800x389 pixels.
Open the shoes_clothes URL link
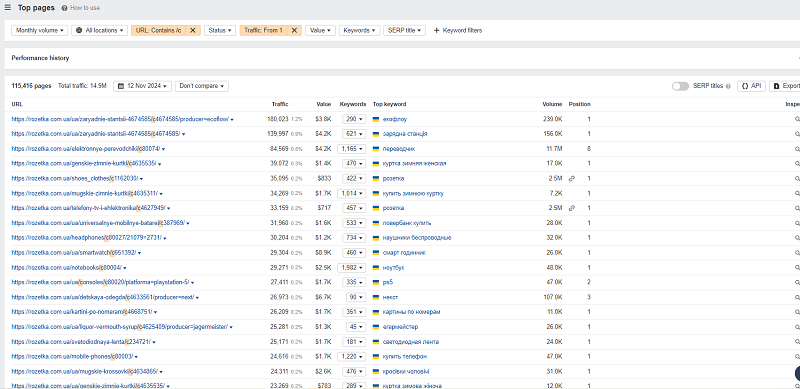(x=74, y=179)
